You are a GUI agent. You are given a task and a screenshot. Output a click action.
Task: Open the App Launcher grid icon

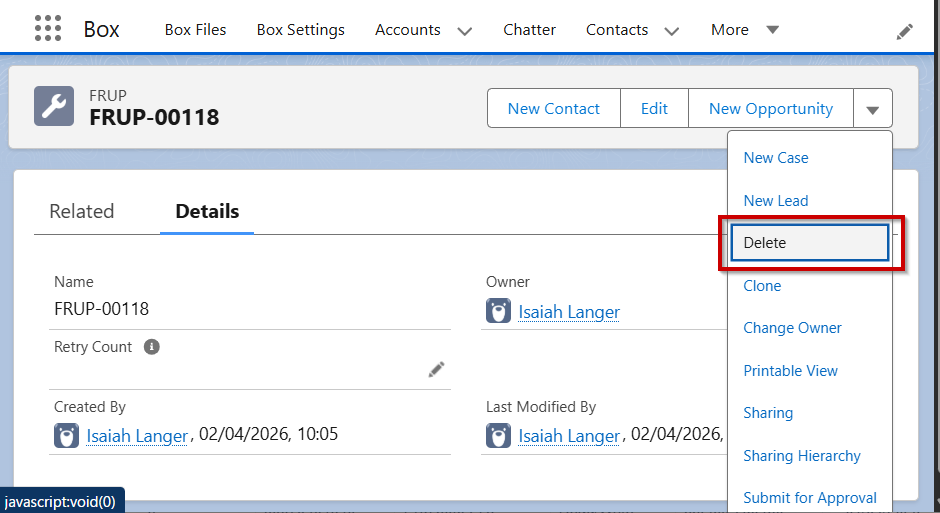click(48, 29)
